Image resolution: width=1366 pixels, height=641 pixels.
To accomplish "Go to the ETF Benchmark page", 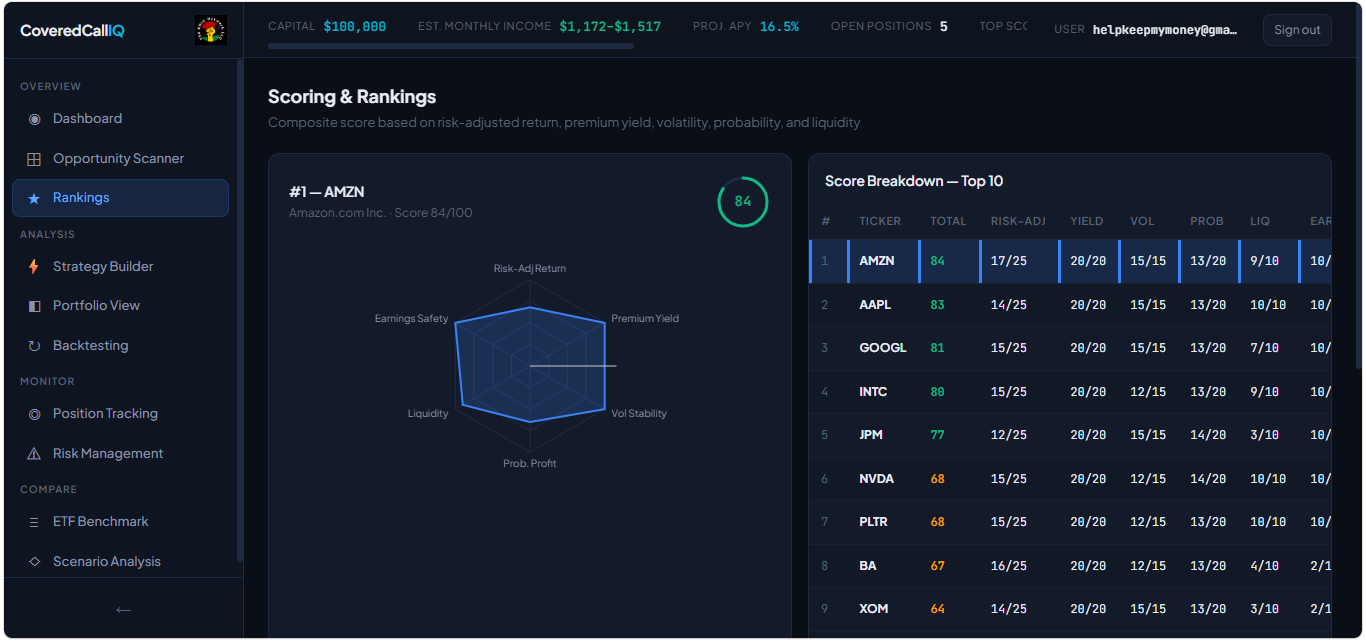I will [x=100, y=522].
